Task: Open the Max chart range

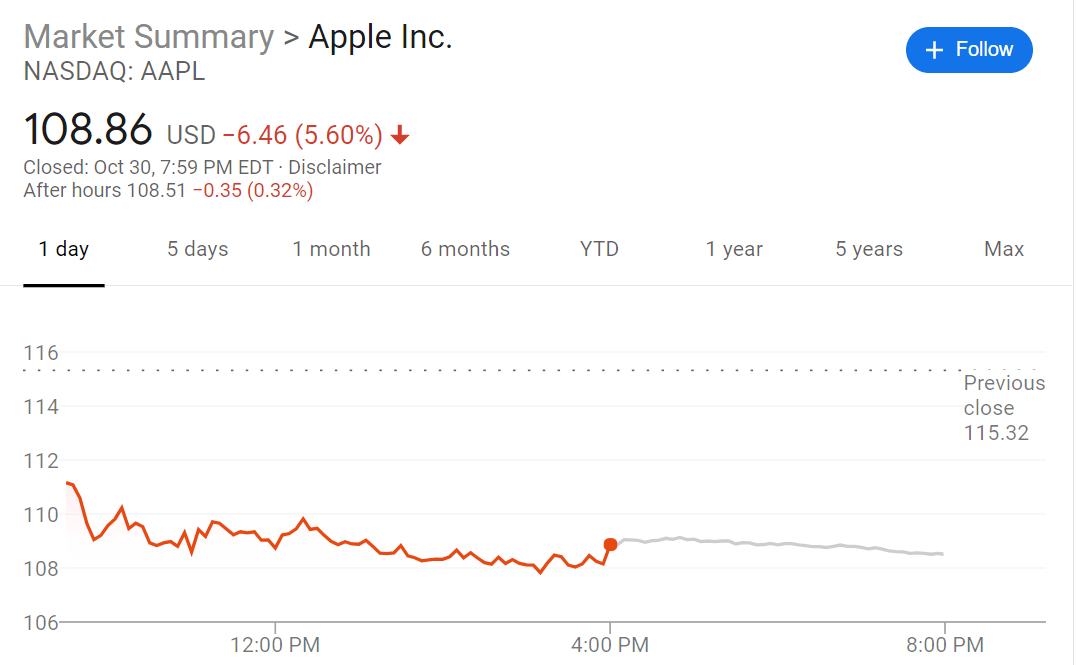Action: click(x=1004, y=249)
